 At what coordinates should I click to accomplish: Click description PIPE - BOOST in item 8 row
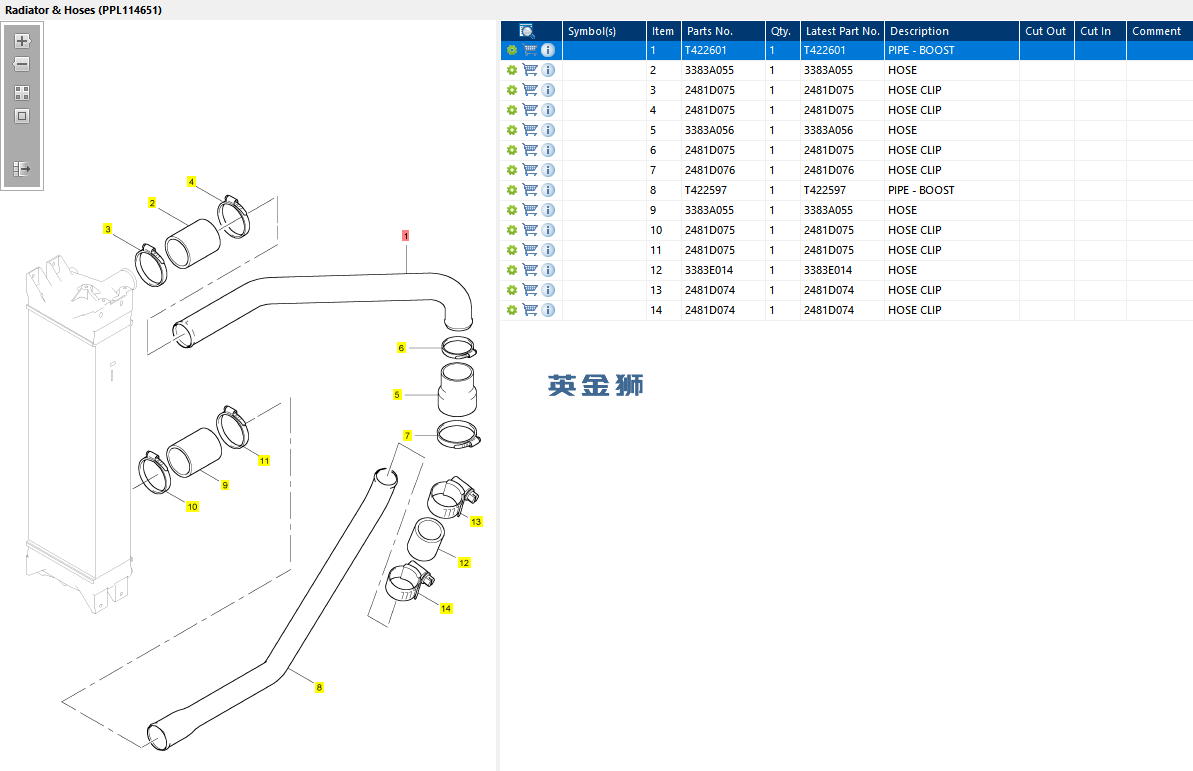[921, 190]
